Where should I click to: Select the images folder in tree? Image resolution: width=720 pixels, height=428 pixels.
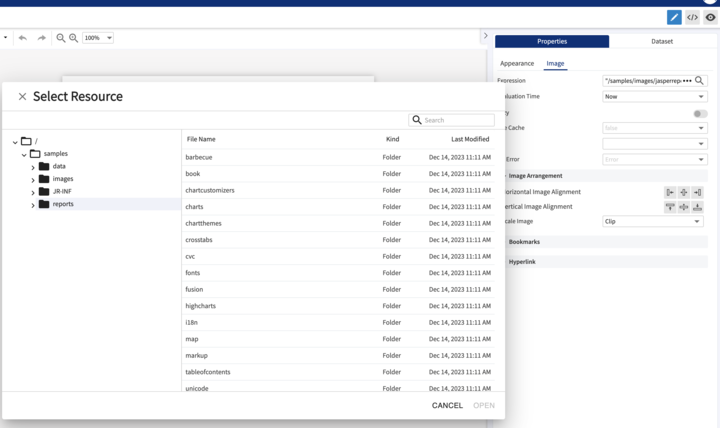point(63,179)
